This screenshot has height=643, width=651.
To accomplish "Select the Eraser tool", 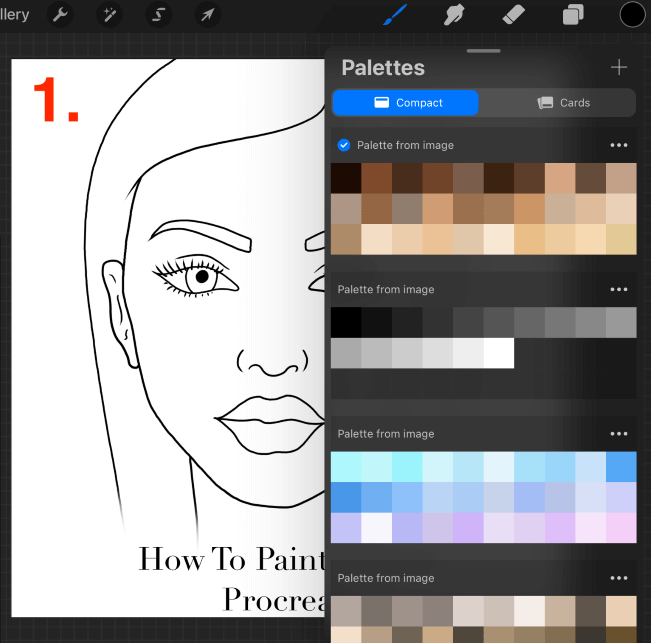I will 514,15.
